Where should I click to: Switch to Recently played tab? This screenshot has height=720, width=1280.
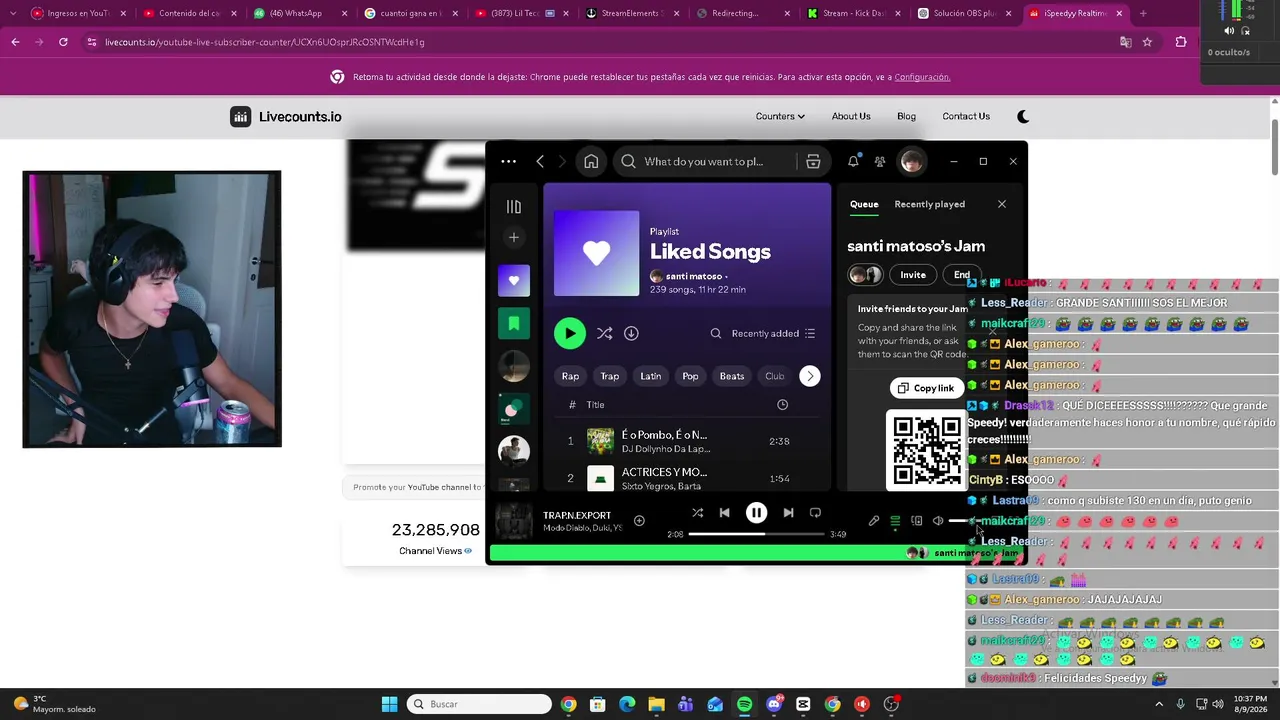[929, 204]
